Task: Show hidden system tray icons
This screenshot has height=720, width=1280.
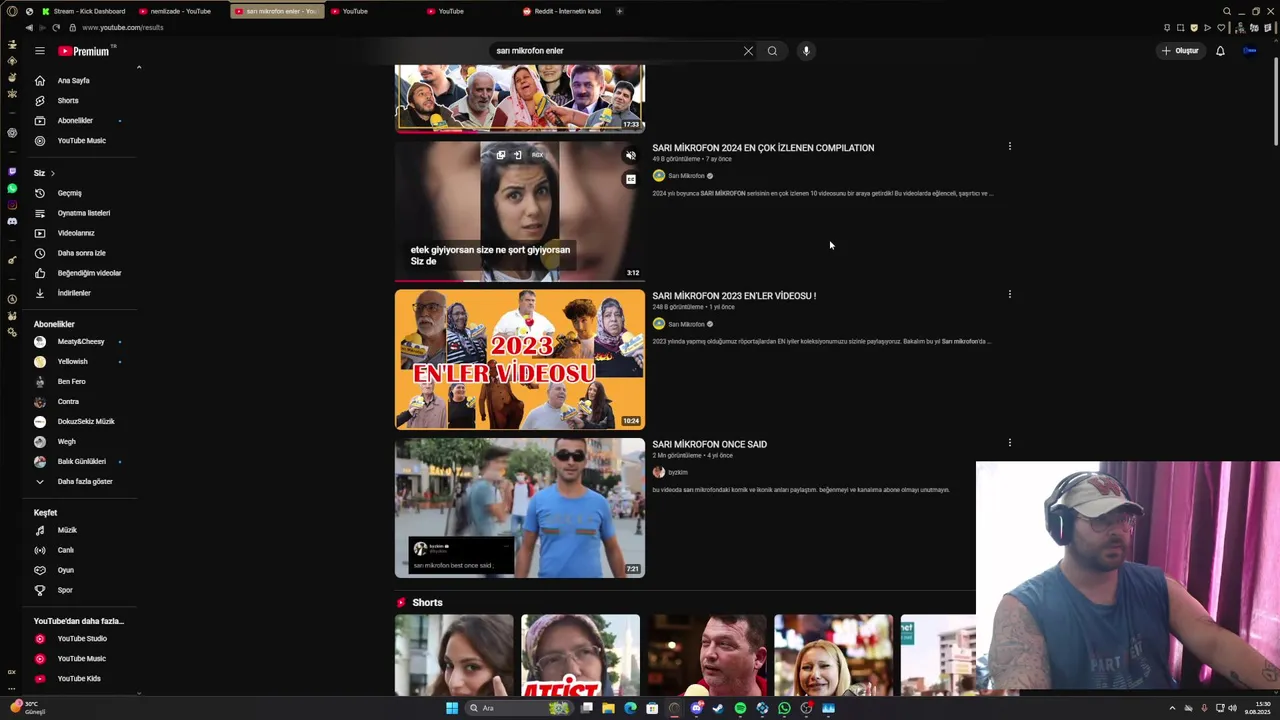Action: tap(1172, 708)
